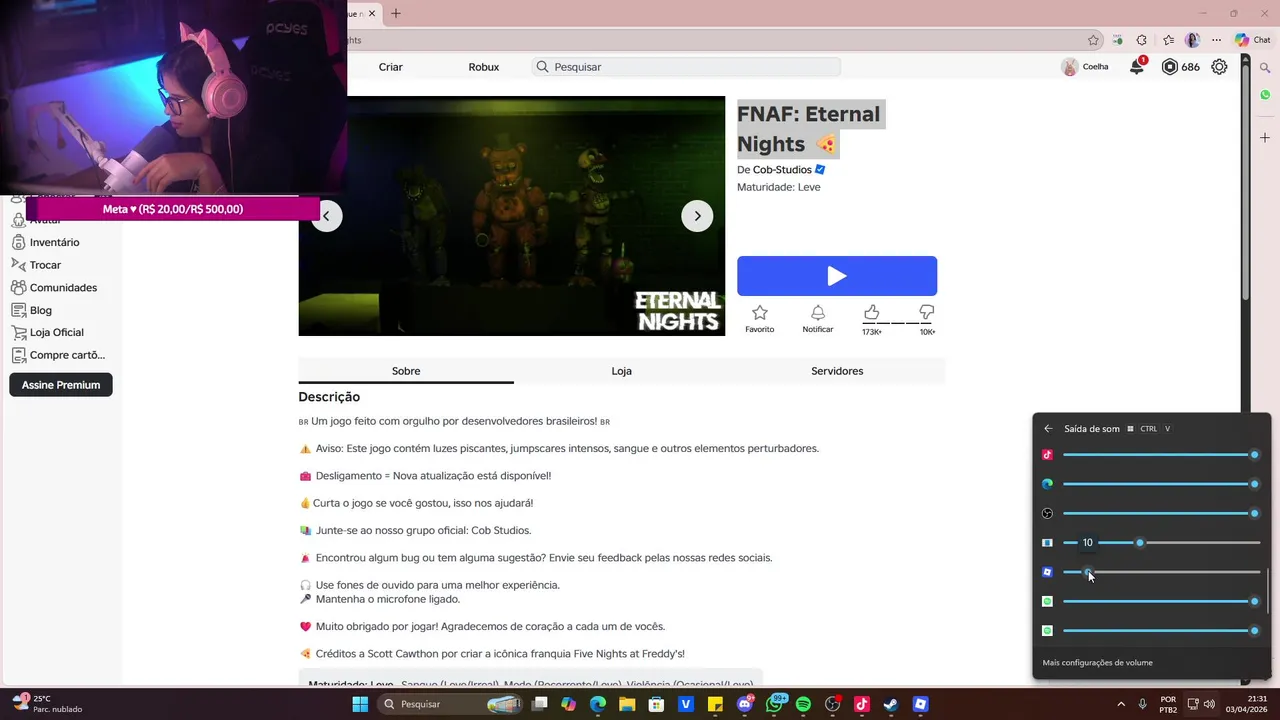1280x720 pixels.
Task: Open browser profile avatar
Action: point(1192,40)
